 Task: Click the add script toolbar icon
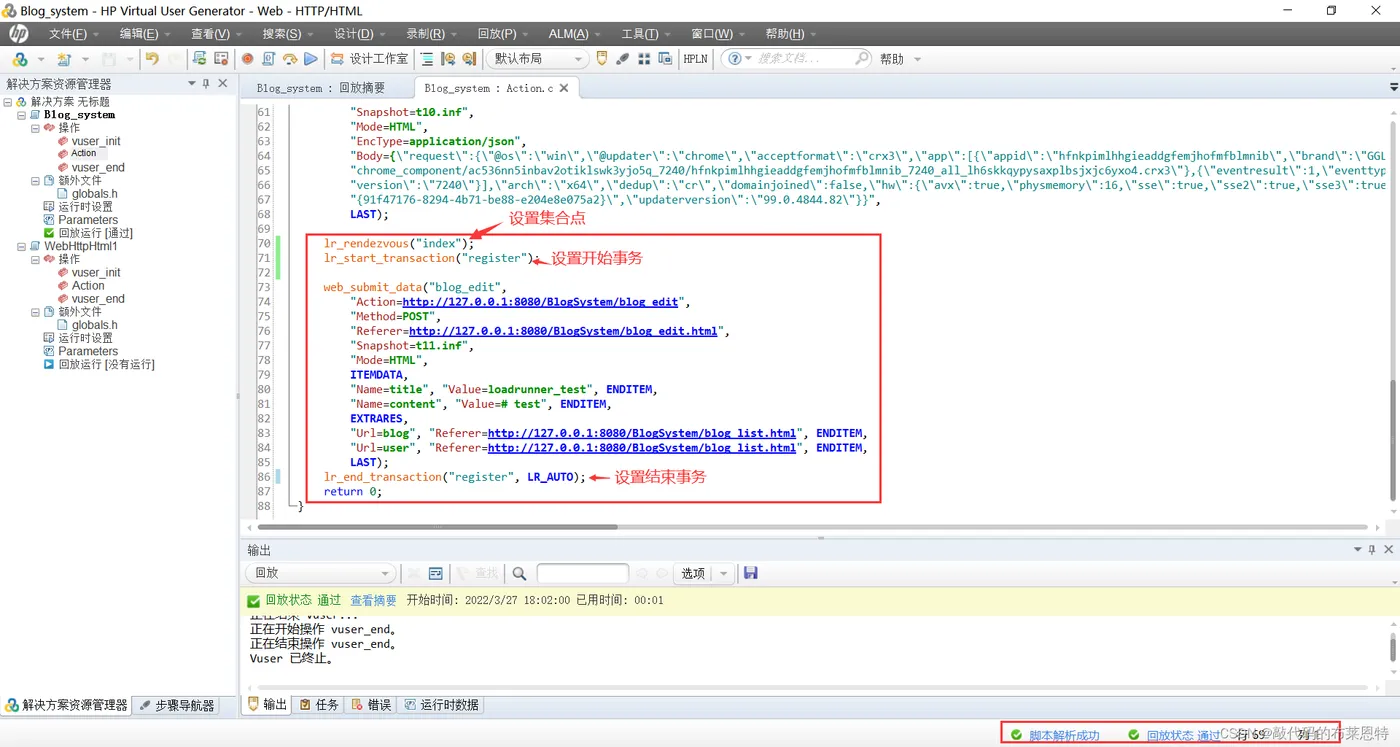click(x=64, y=59)
